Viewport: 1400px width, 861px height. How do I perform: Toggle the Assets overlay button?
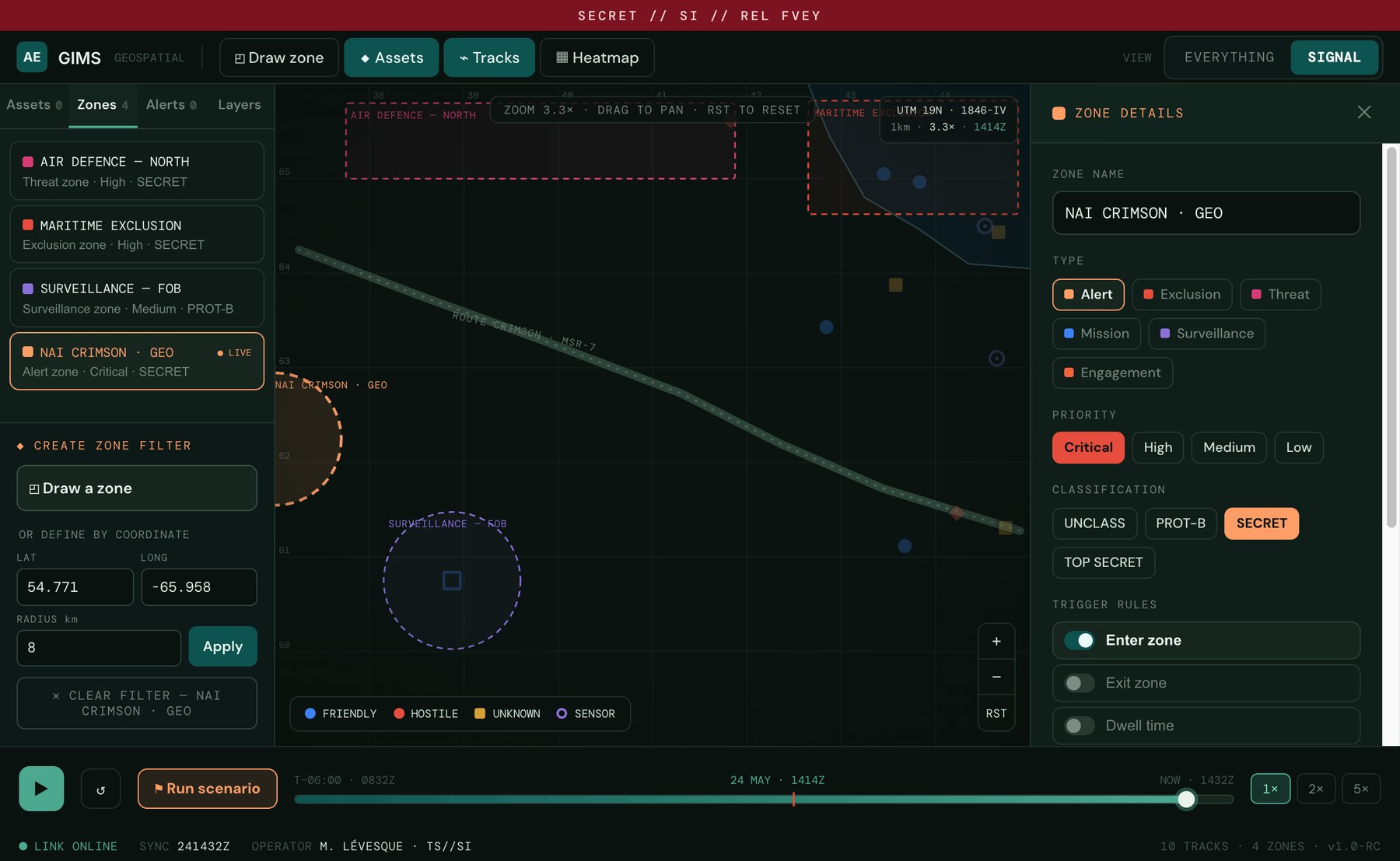(x=391, y=58)
